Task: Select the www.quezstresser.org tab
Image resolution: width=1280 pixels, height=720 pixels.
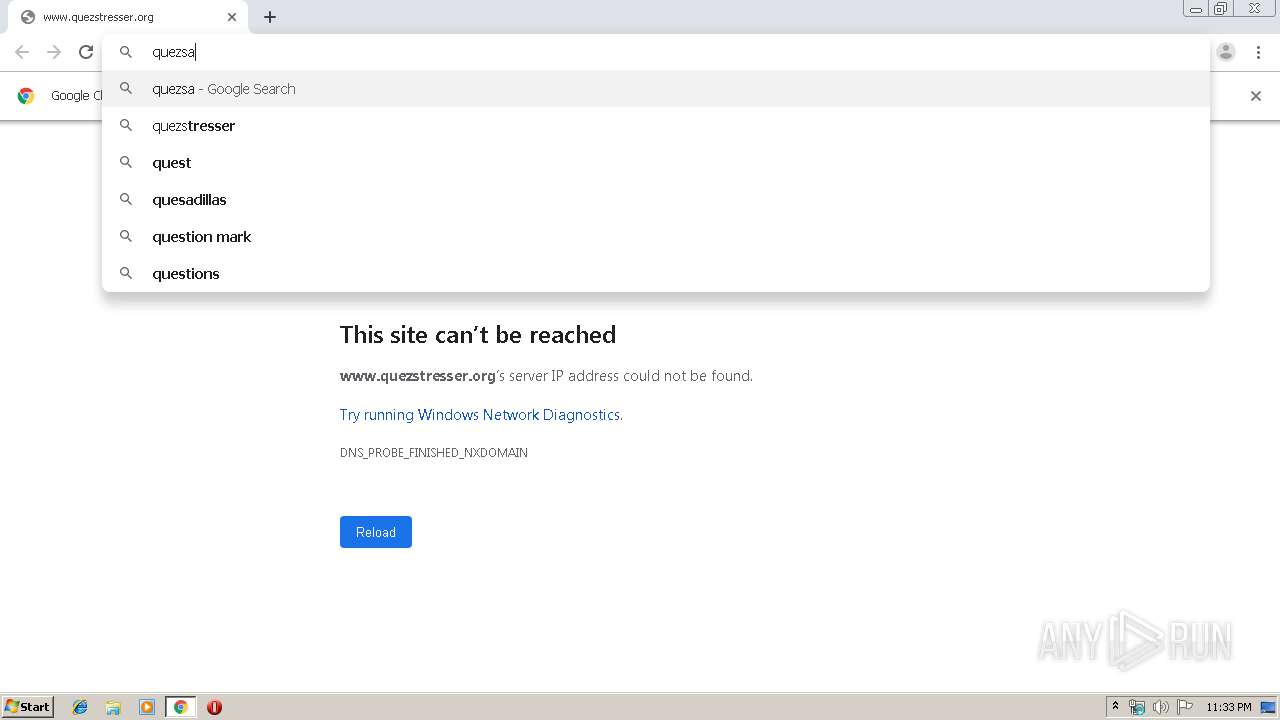Action: click(126, 17)
